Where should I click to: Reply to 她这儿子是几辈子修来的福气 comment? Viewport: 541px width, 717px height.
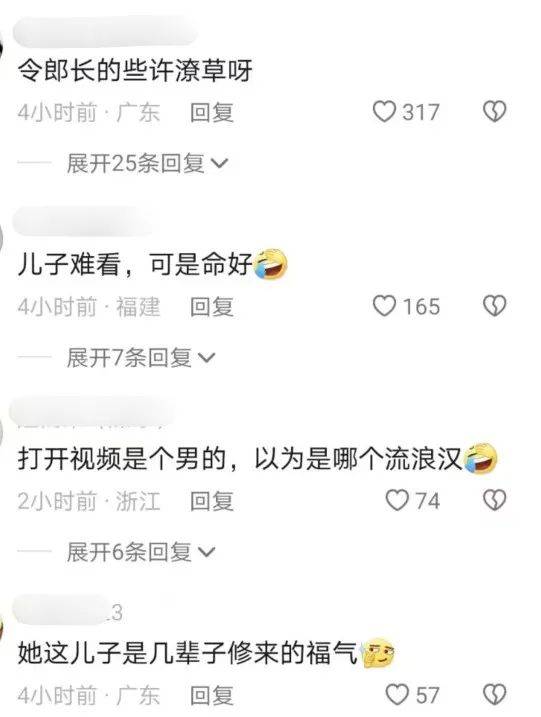(212, 696)
